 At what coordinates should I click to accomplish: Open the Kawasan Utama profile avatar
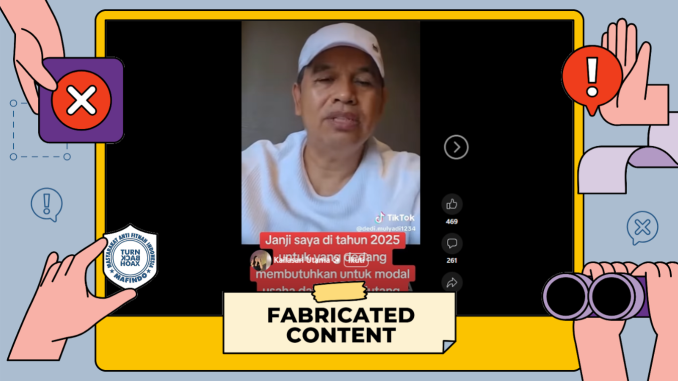click(261, 260)
